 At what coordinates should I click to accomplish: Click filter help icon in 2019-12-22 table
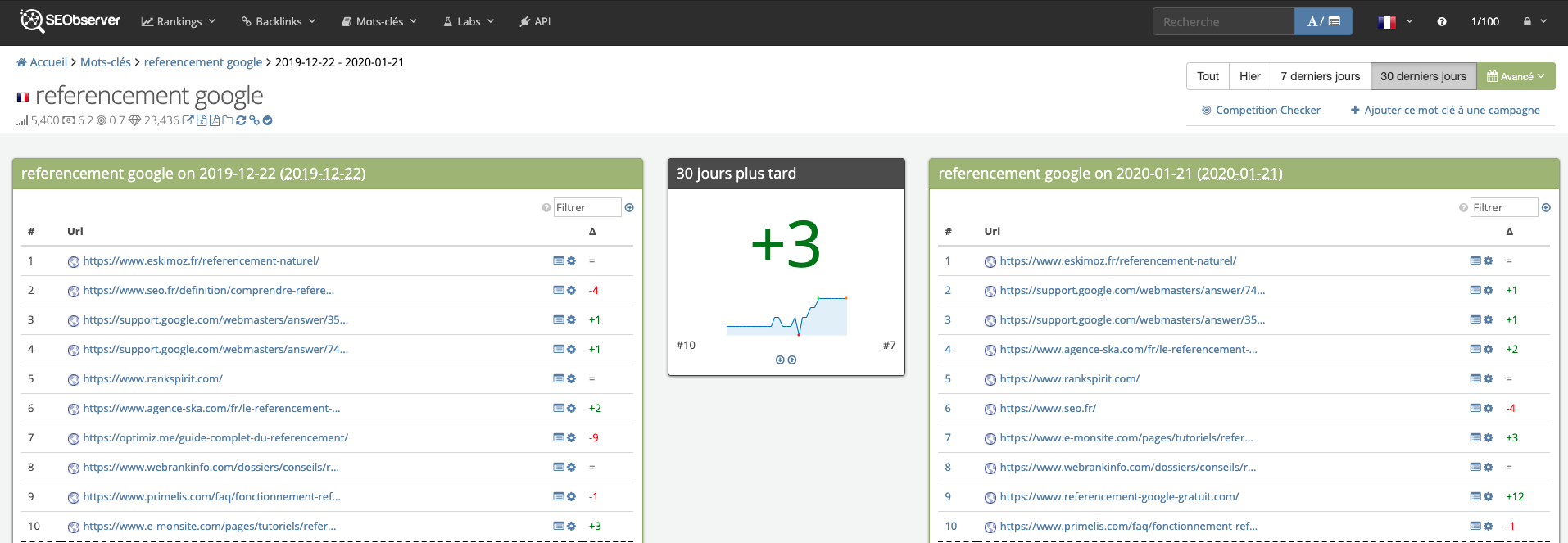tap(546, 208)
